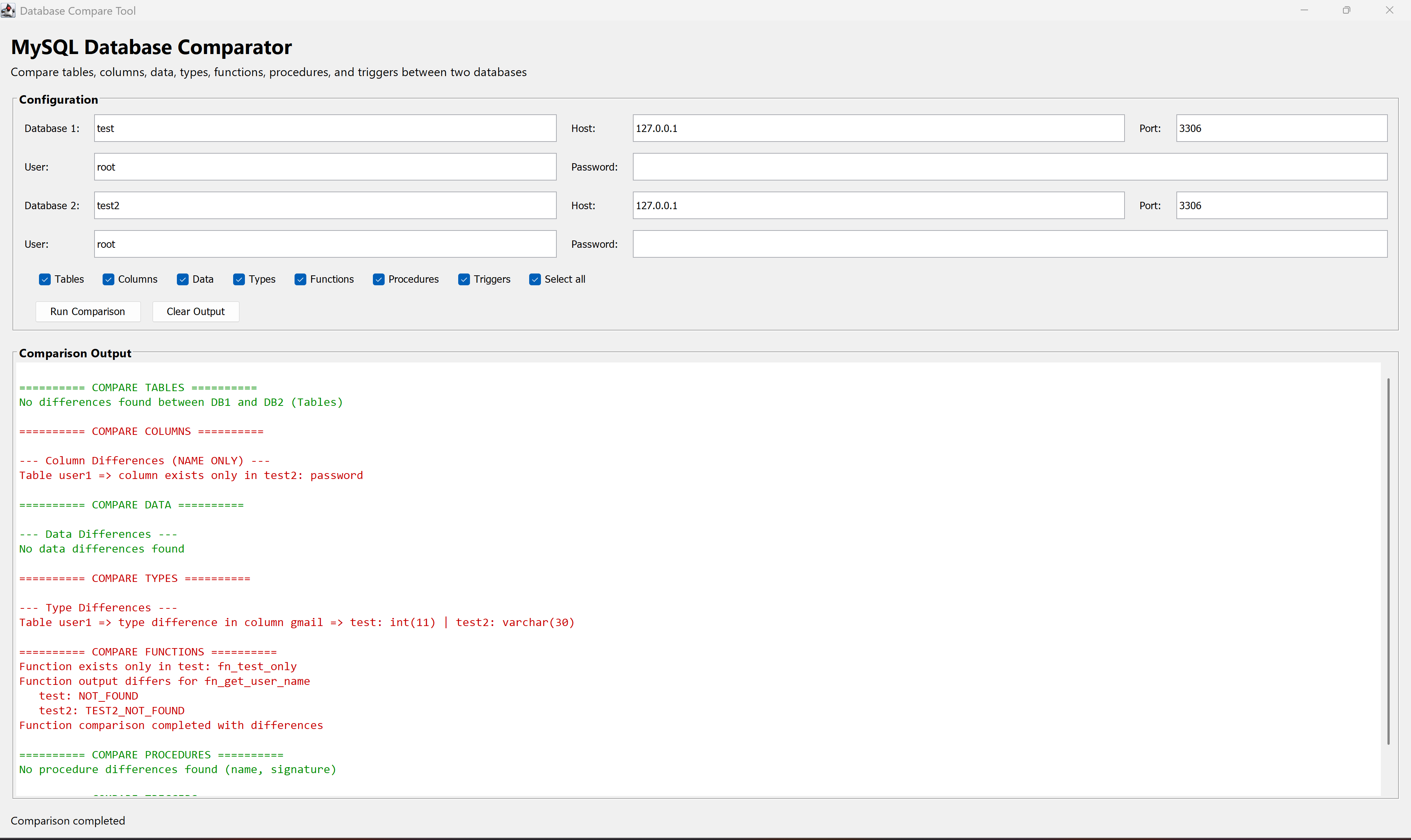Click 'Function output differs for fn_get_user_name'
1411x840 pixels.
(x=165, y=682)
